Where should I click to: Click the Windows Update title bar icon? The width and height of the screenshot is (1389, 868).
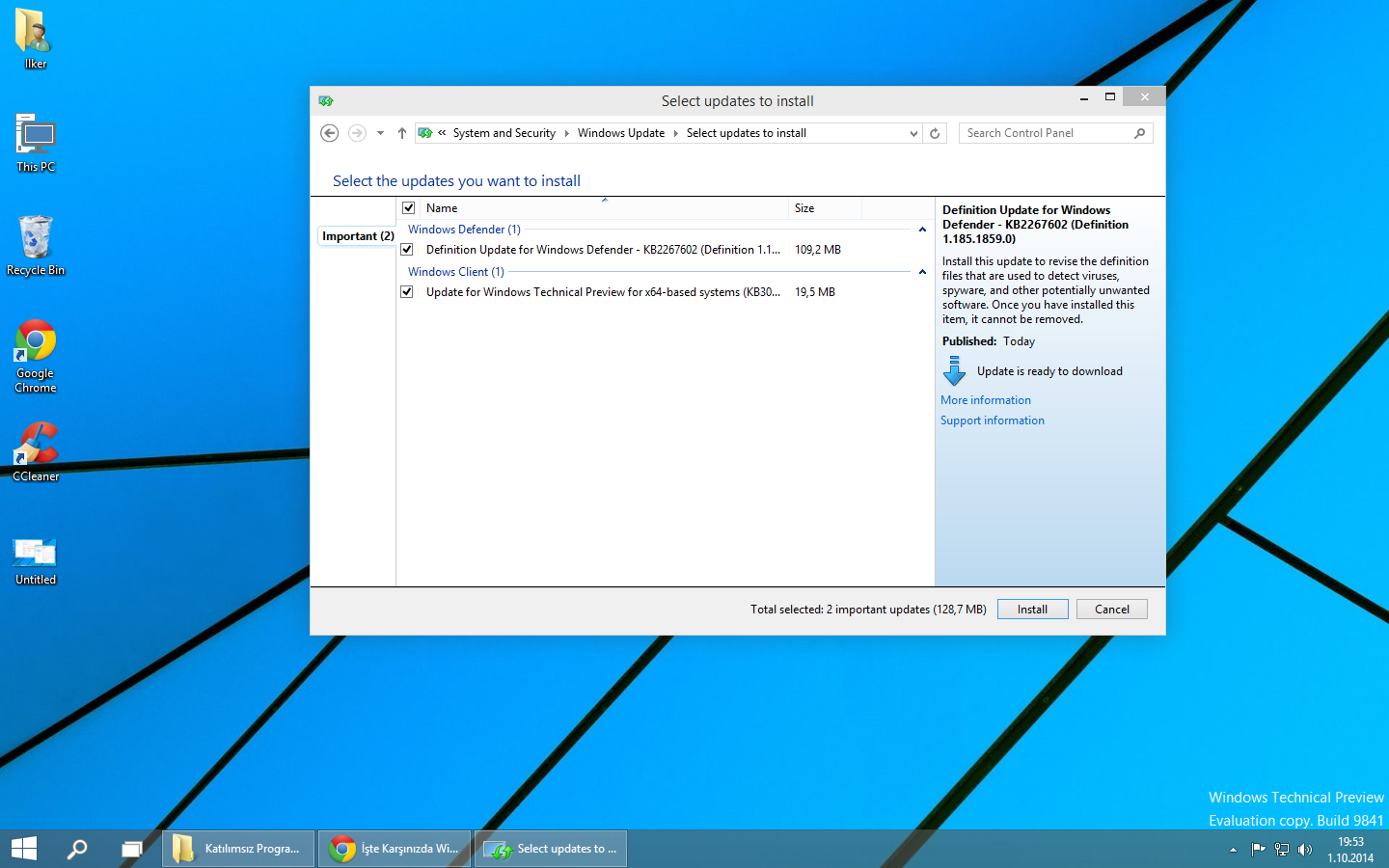tap(326, 100)
